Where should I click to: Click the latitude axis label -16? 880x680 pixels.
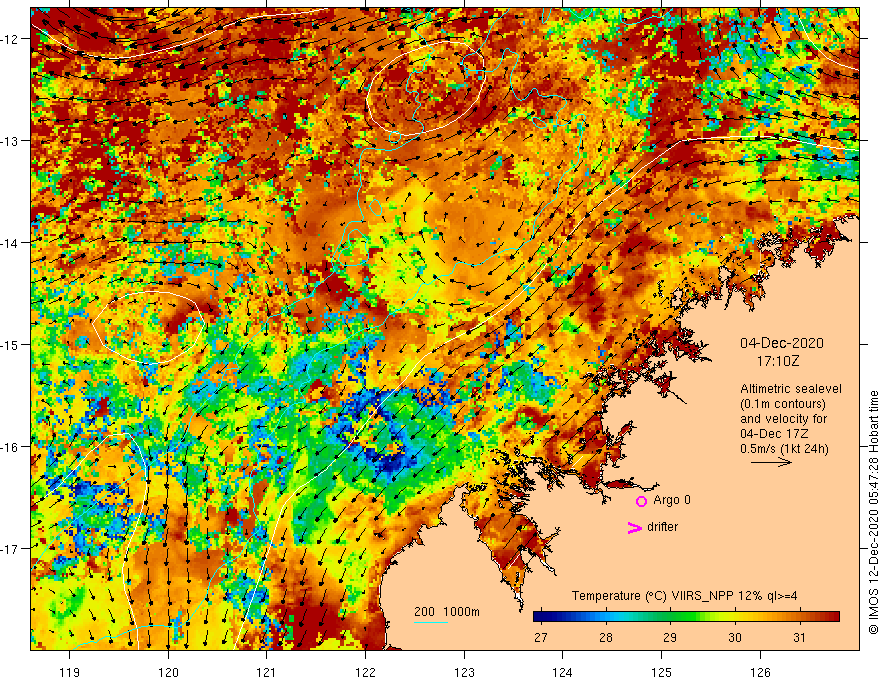[x=10, y=447]
